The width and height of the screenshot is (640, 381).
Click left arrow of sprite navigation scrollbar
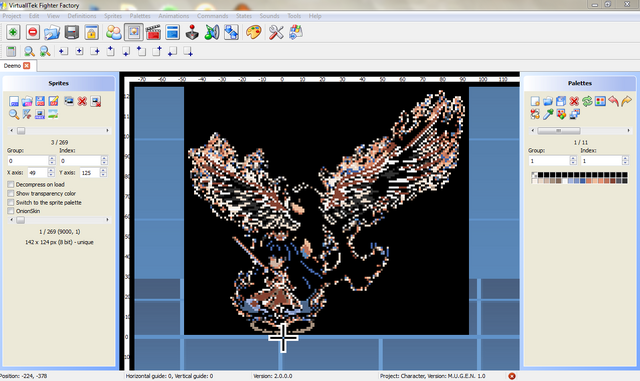11,131
